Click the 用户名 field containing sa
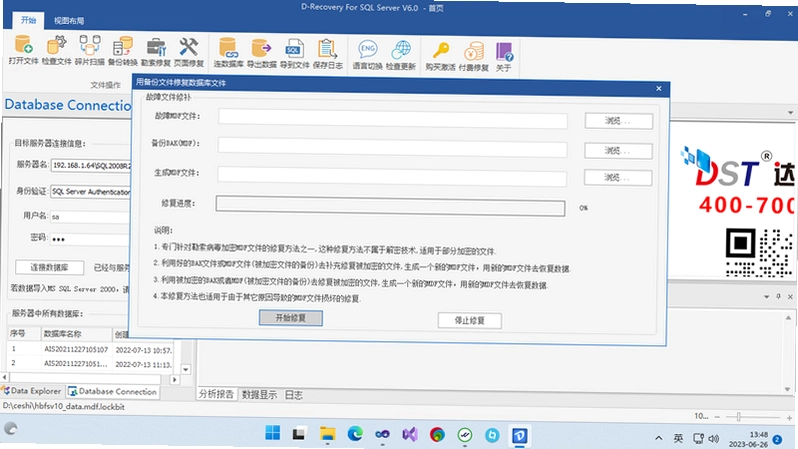This screenshot has width=798, height=449. click(x=91, y=217)
